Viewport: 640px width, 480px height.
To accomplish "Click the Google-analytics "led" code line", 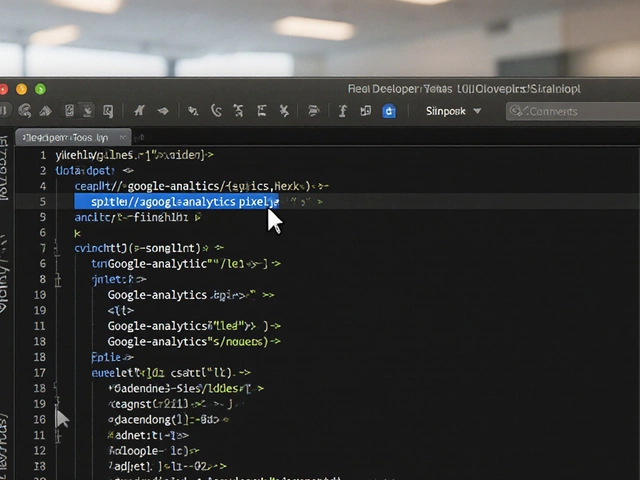I will [x=185, y=326].
